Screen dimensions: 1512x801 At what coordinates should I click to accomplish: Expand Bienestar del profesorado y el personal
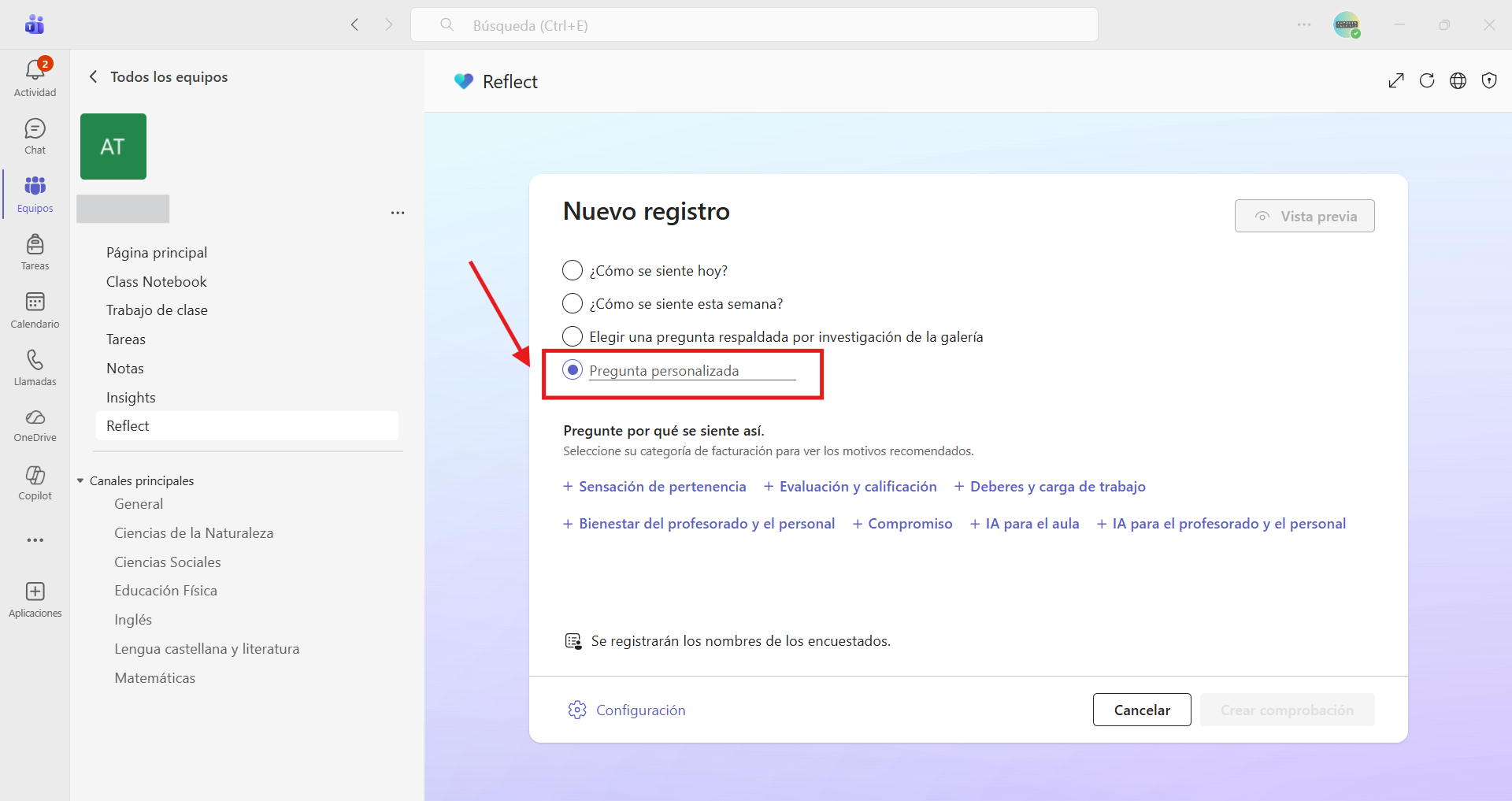click(699, 524)
